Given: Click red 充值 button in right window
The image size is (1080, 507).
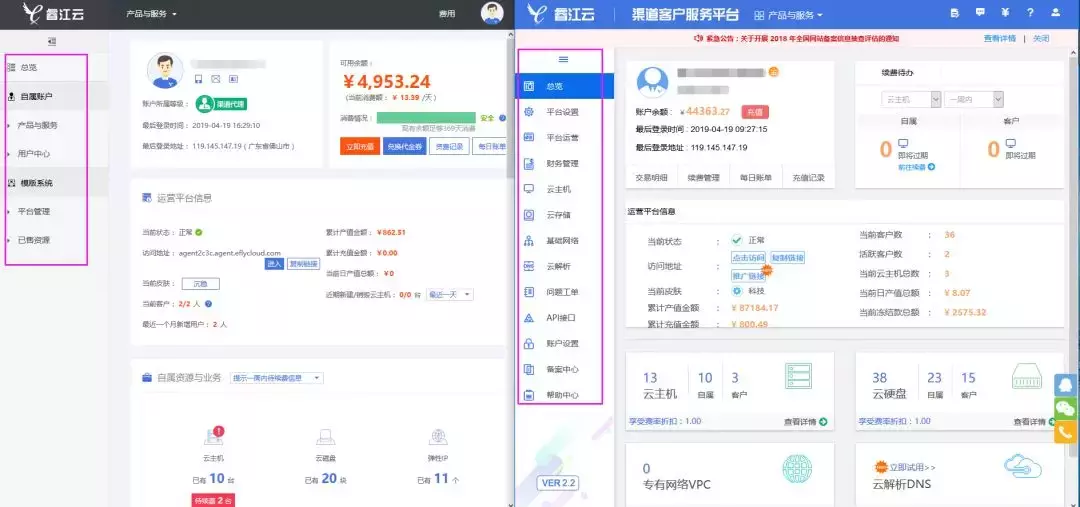Looking at the screenshot, I should click(755, 112).
